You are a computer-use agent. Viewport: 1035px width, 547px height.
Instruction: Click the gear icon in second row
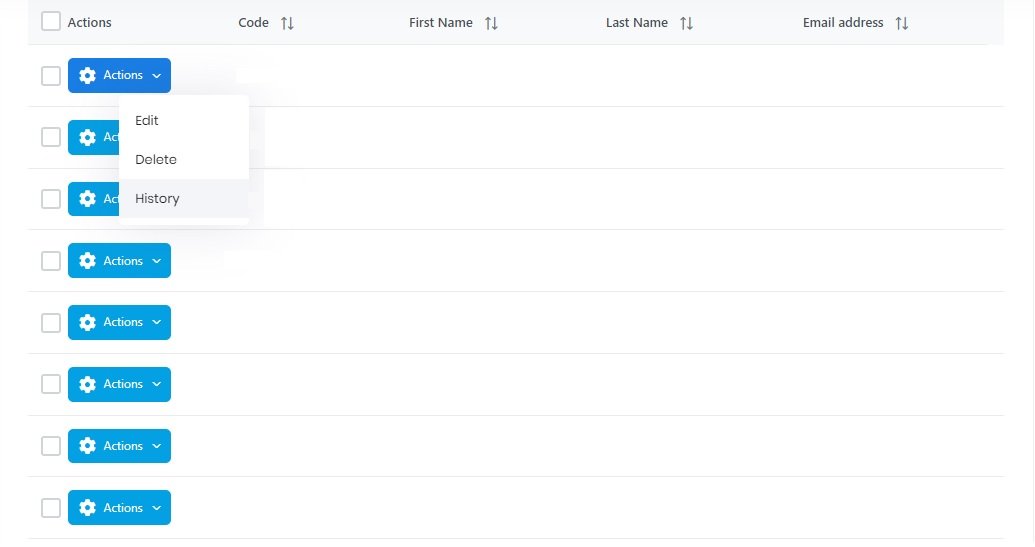point(87,138)
